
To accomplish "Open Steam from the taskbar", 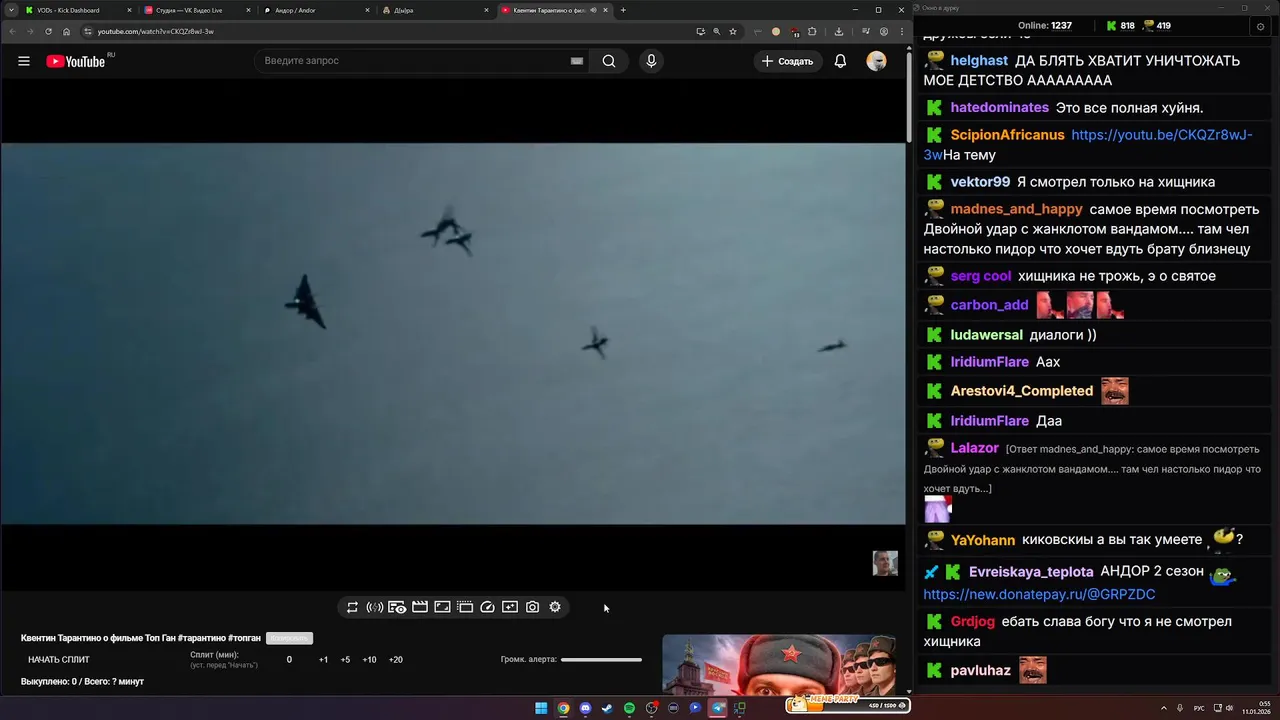I will 607,708.
